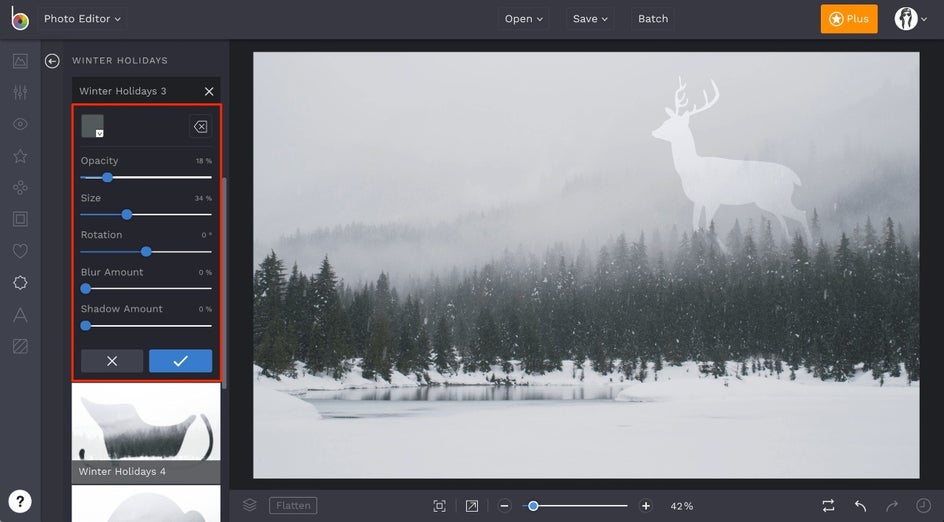Click the WINTER HOLIDAYS heading text
The image size is (944, 522).
[x=120, y=61]
